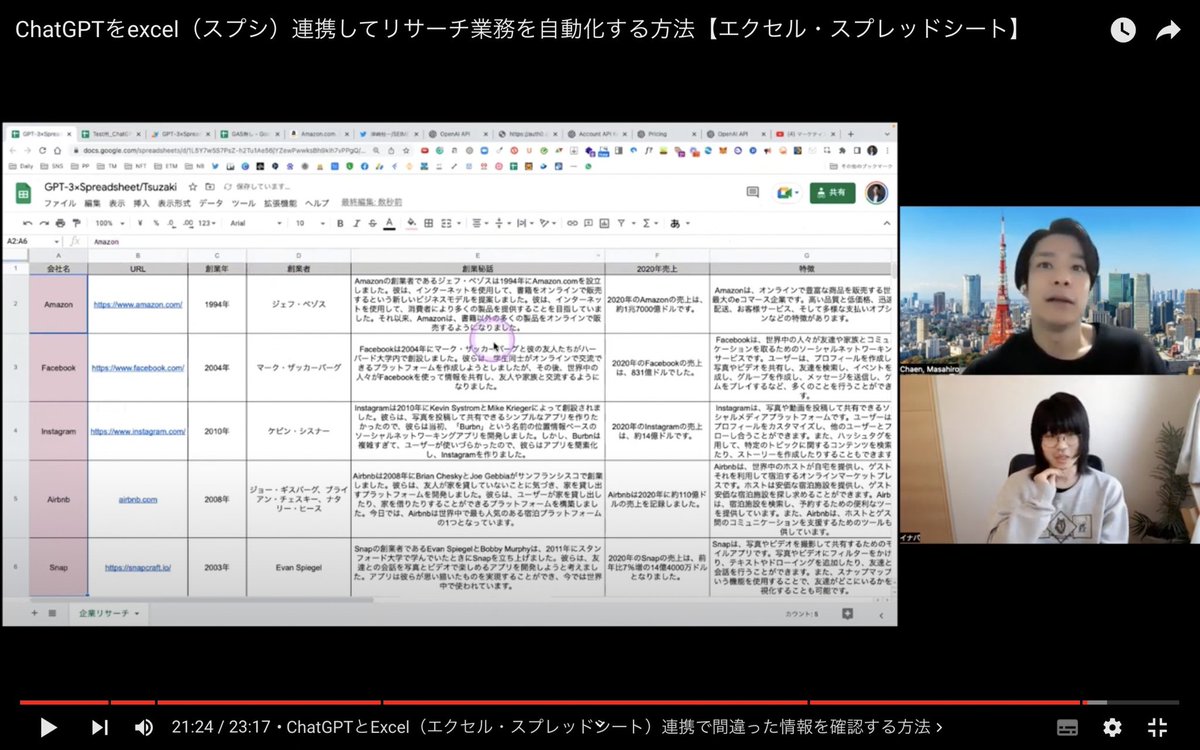Click the print icon in Sheets toolbar
1200x750 pixels.
(x=60, y=223)
